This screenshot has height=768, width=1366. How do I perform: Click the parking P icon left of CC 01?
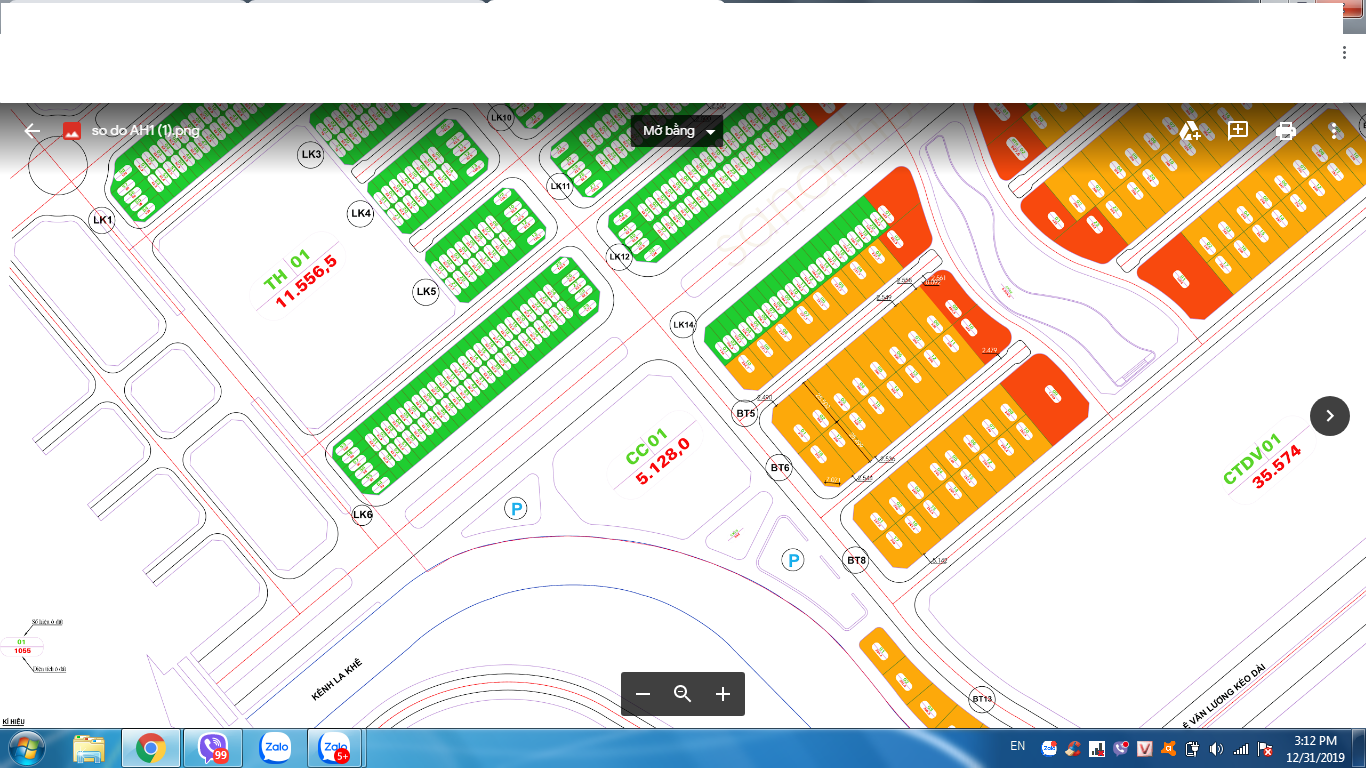click(x=516, y=510)
